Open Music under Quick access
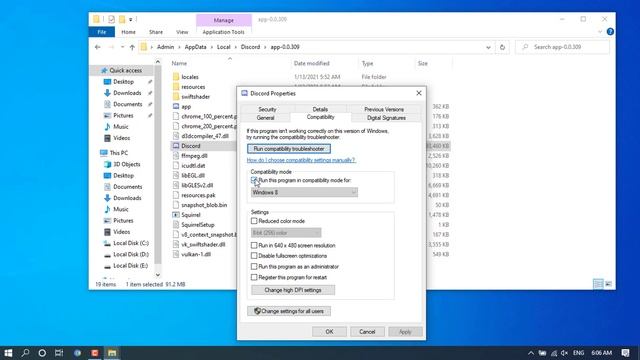This screenshot has width=640, height=360. (120, 127)
